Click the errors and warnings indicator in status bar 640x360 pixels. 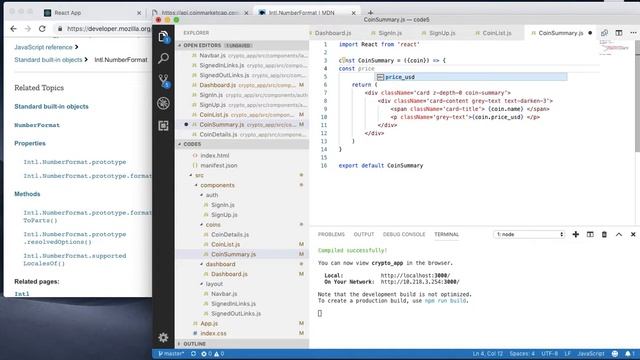click(212, 354)
